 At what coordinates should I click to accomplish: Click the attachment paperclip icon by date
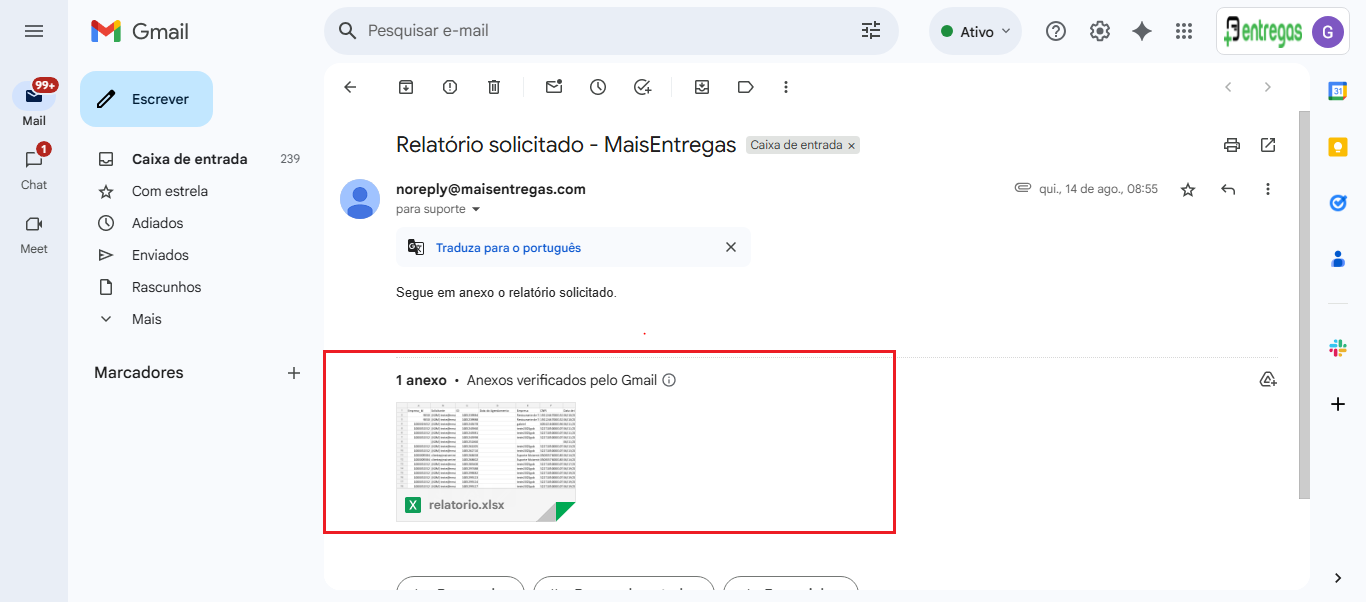1022,187
